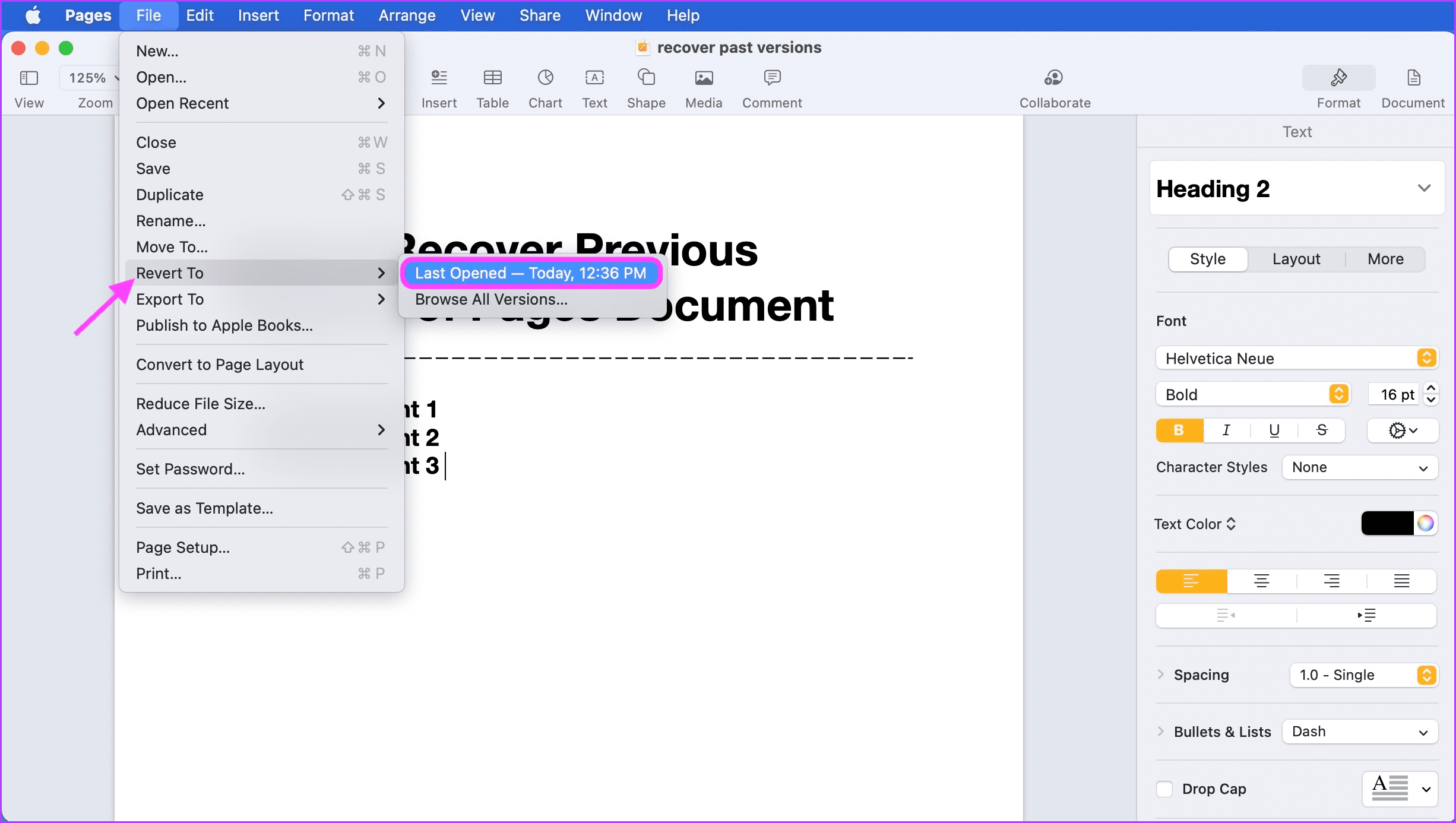
Task: Open the Arrange menu
Action: point(407,15)
